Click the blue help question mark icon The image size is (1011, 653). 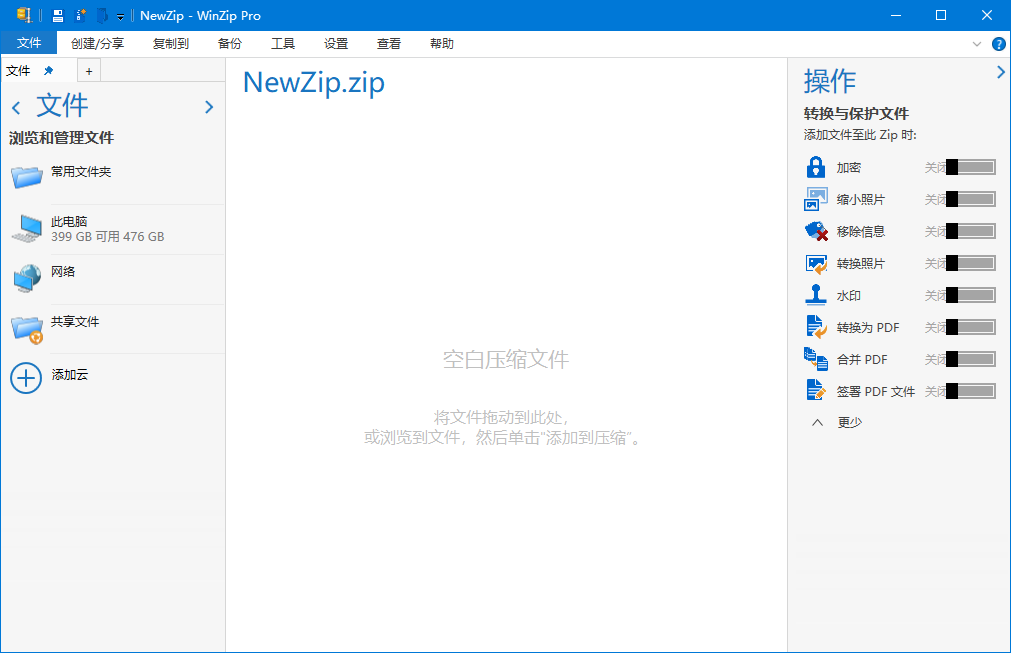998,44
